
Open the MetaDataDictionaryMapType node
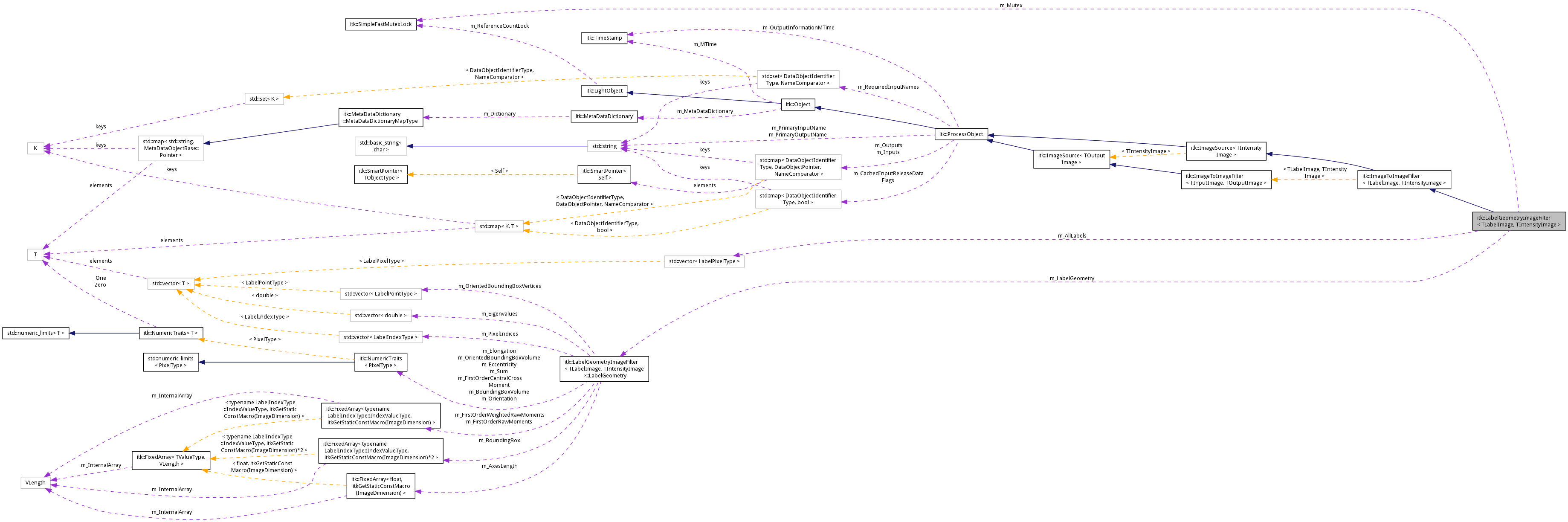point(380,118)
